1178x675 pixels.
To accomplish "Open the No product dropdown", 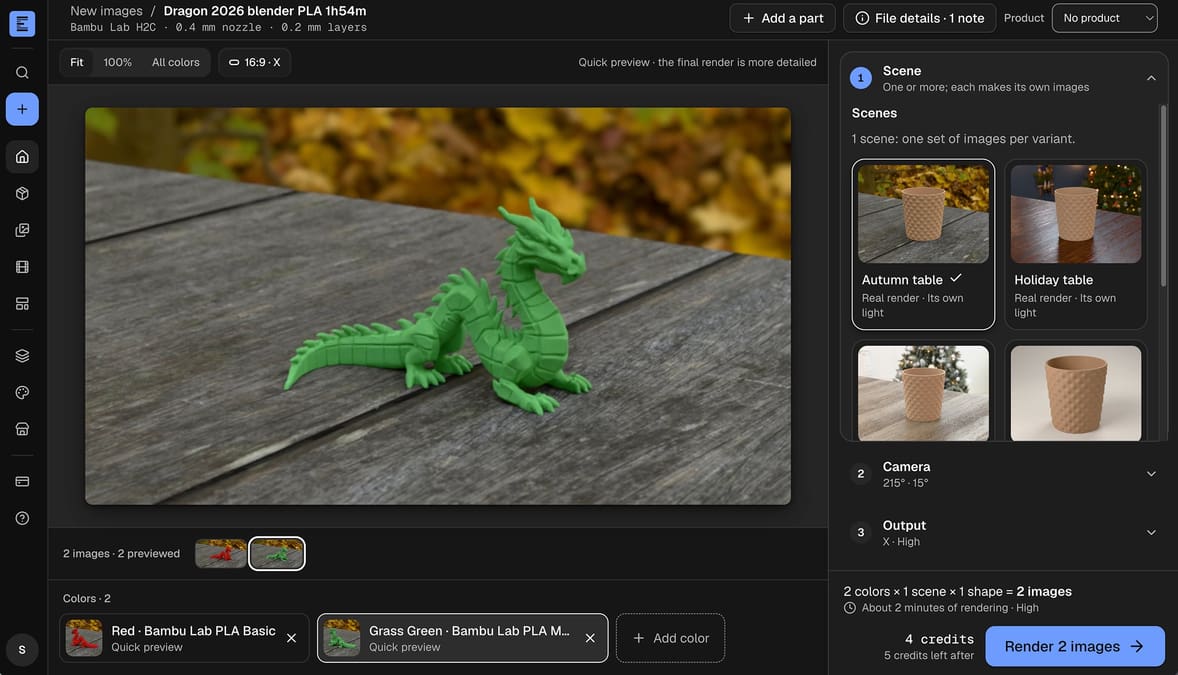I will 1104,18.
